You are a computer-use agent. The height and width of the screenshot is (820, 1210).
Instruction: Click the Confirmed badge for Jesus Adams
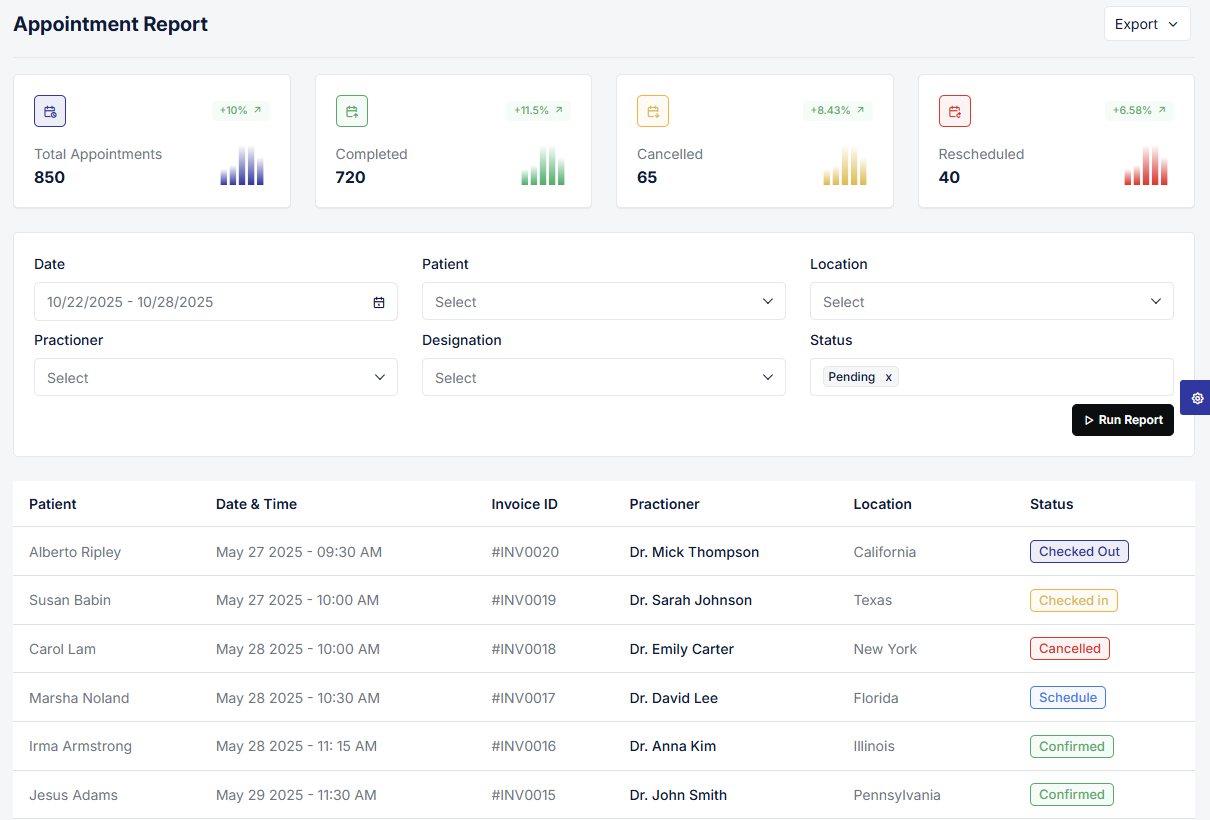tap(1072, 794)
